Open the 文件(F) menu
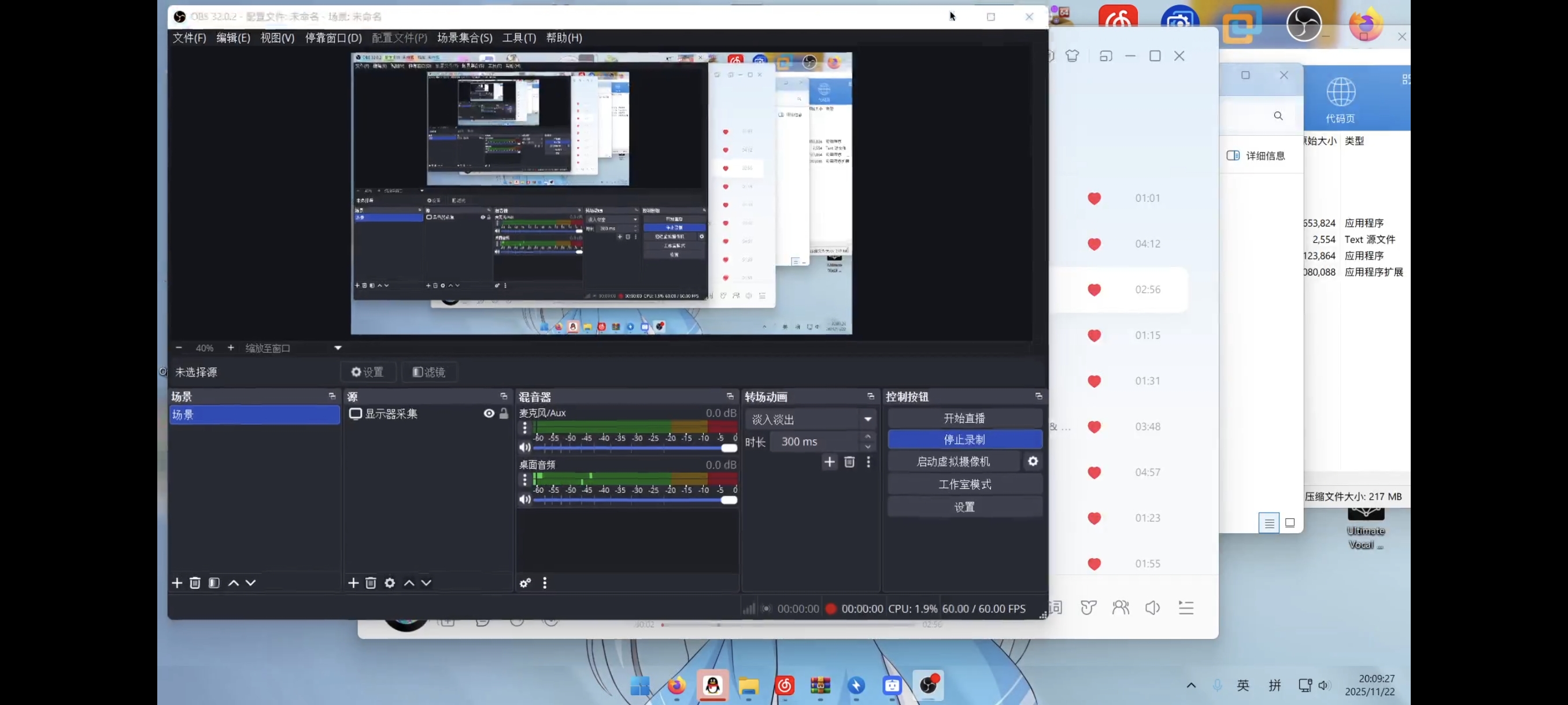This screenshot has width=1568, height=705. [188, 38]
